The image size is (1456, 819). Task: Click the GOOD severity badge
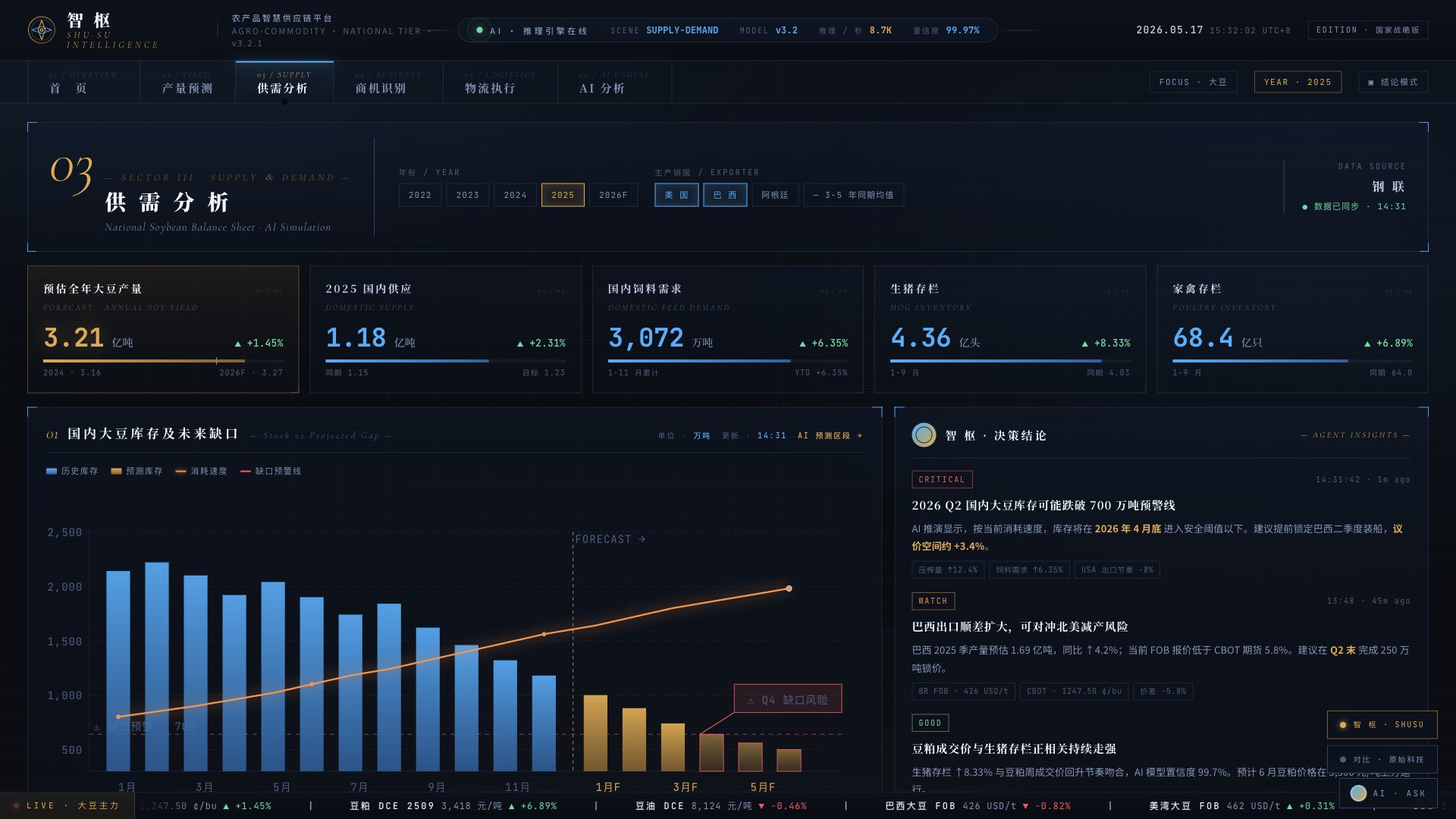tap(930, 723)
